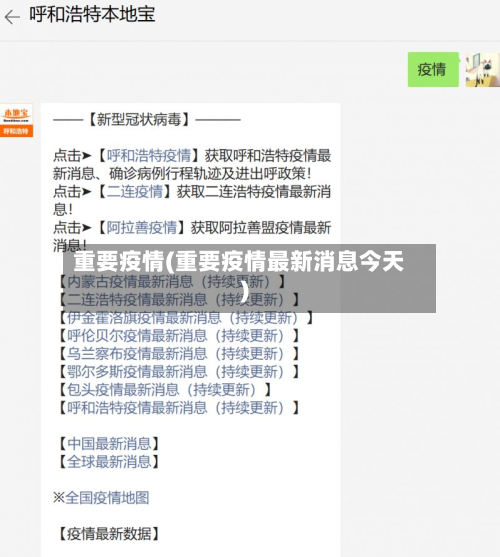Click the 【疫情最新数据】 text
Image resolution: width=500 pixels, height=557 pixels.
click(x=109, y=534)
